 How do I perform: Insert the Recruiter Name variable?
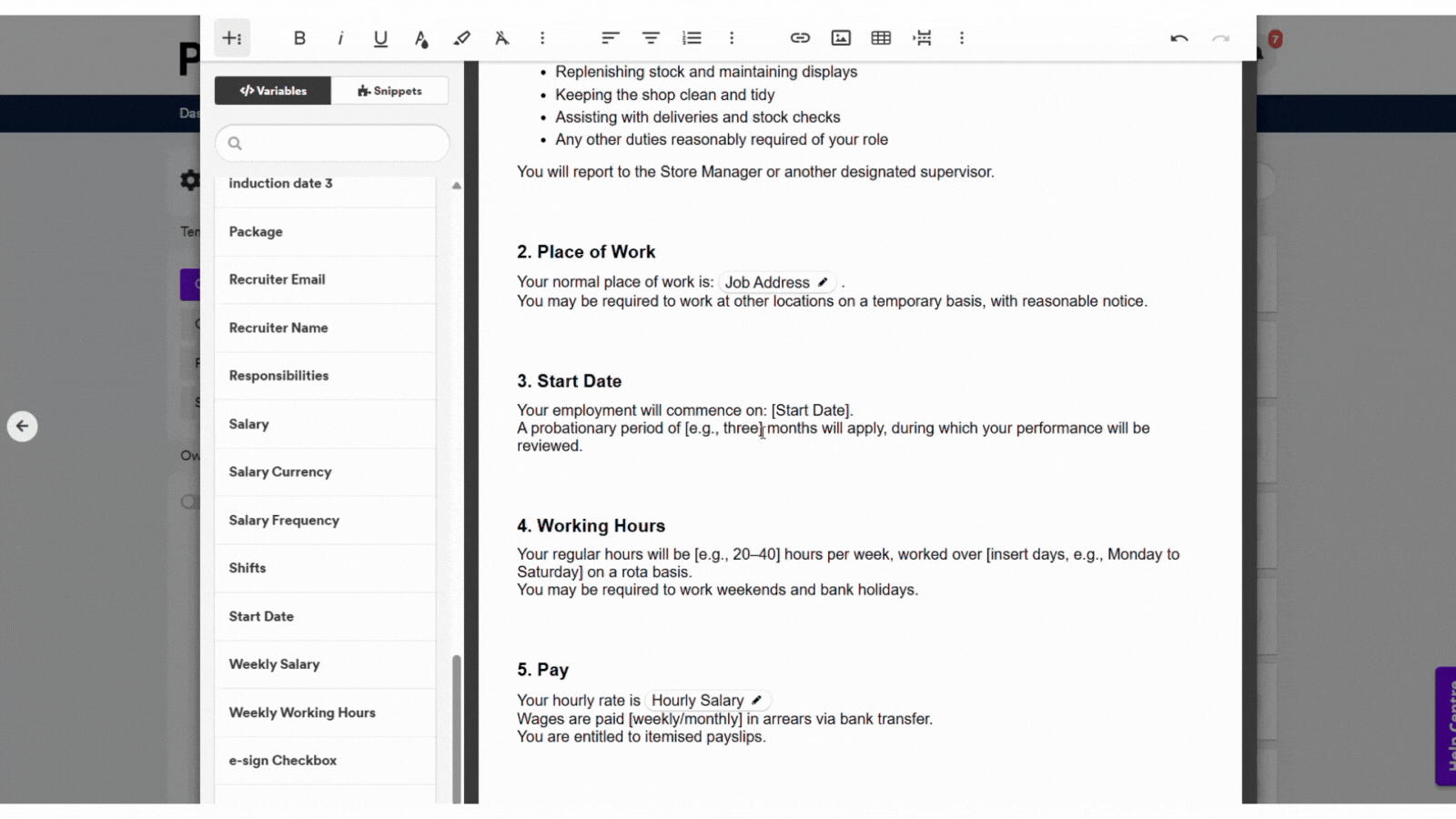(x=325, y=329)
